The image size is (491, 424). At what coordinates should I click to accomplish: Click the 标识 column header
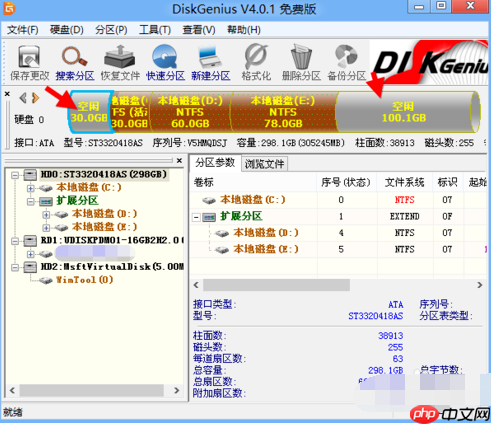pos(447,182)
